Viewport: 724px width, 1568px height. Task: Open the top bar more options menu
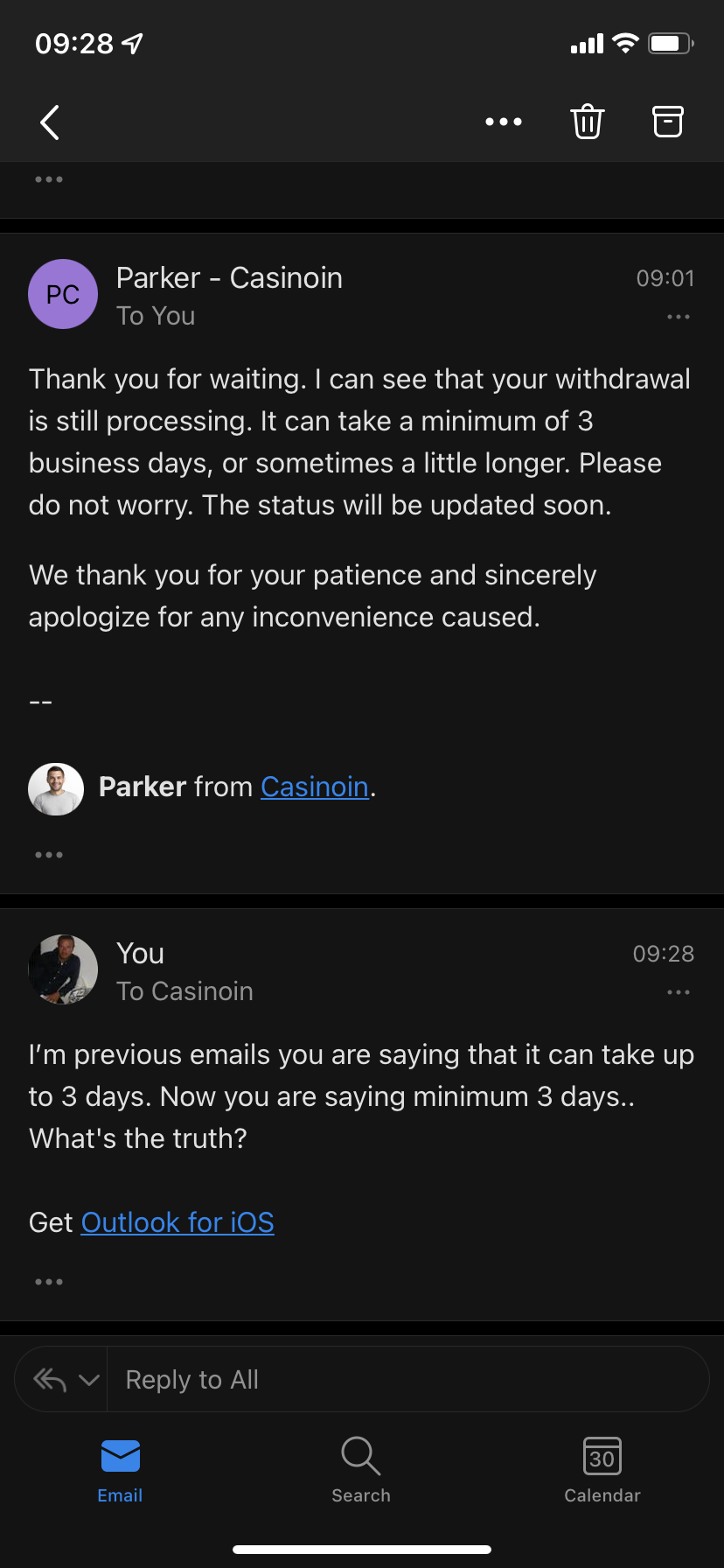click(504, 122)
